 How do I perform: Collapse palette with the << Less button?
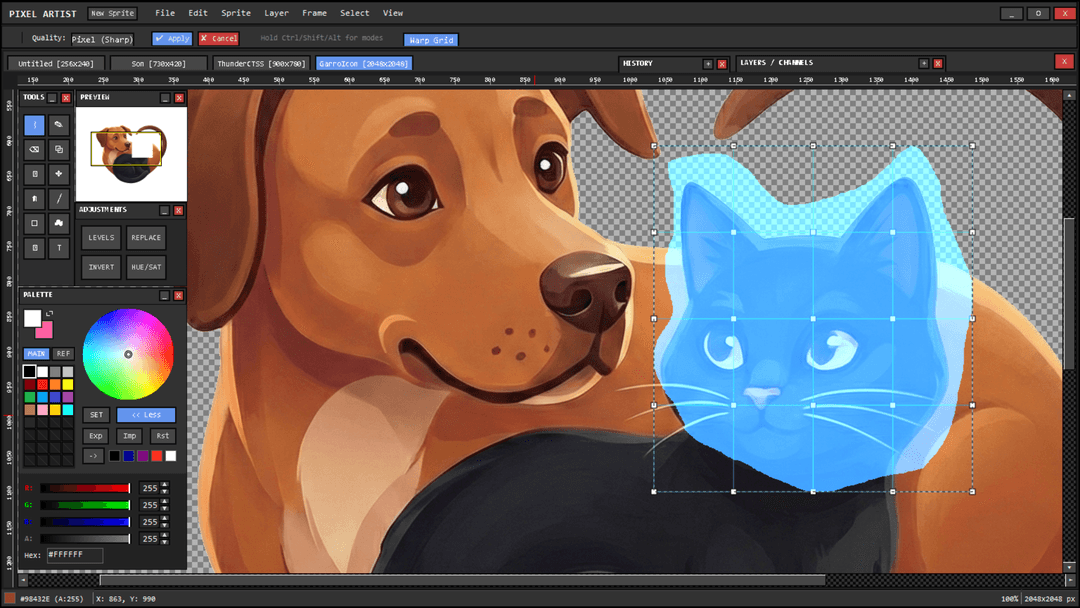click(x=145, y=415)
